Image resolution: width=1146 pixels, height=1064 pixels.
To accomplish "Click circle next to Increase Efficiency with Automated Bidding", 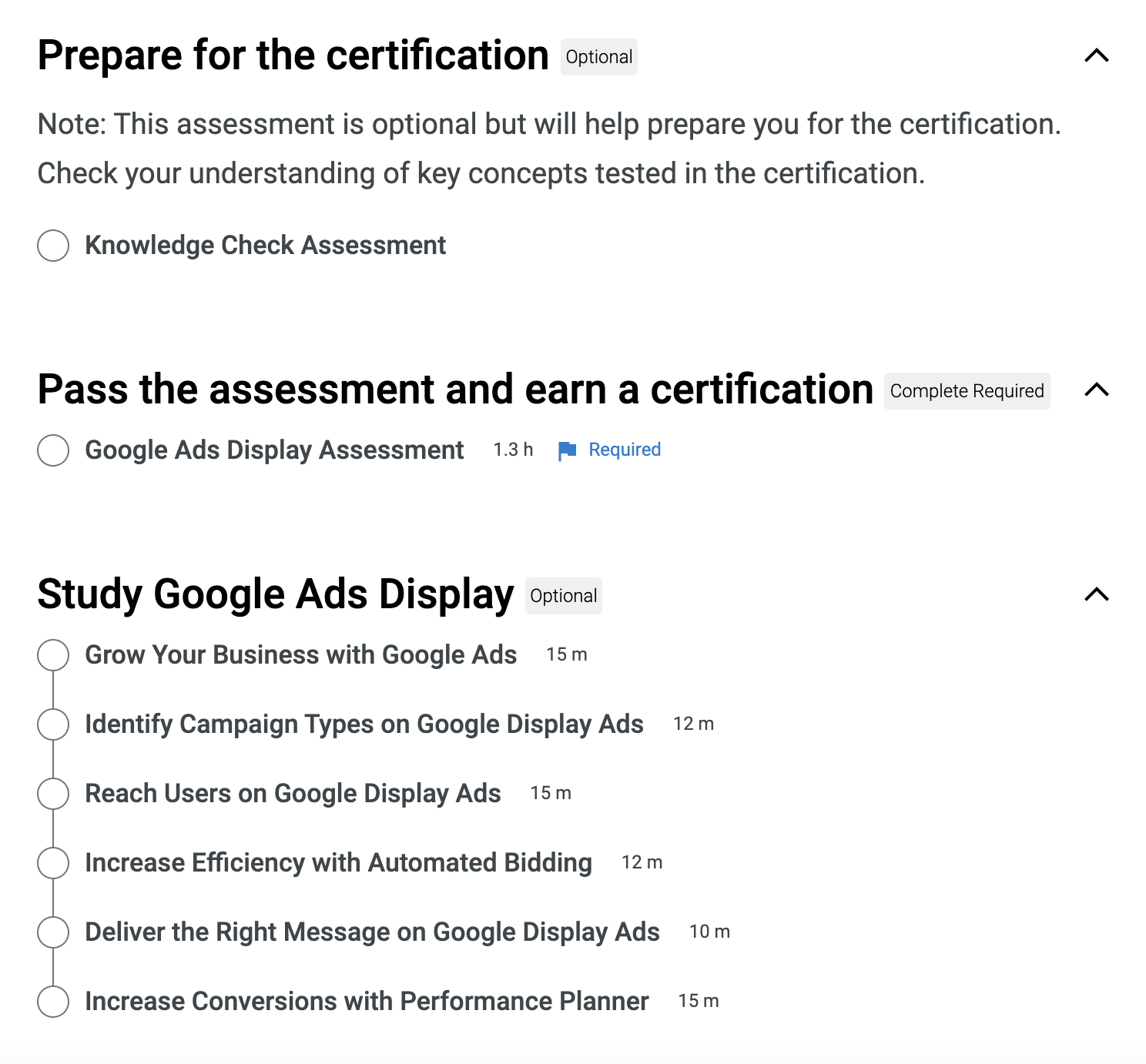I will (53, 863).
